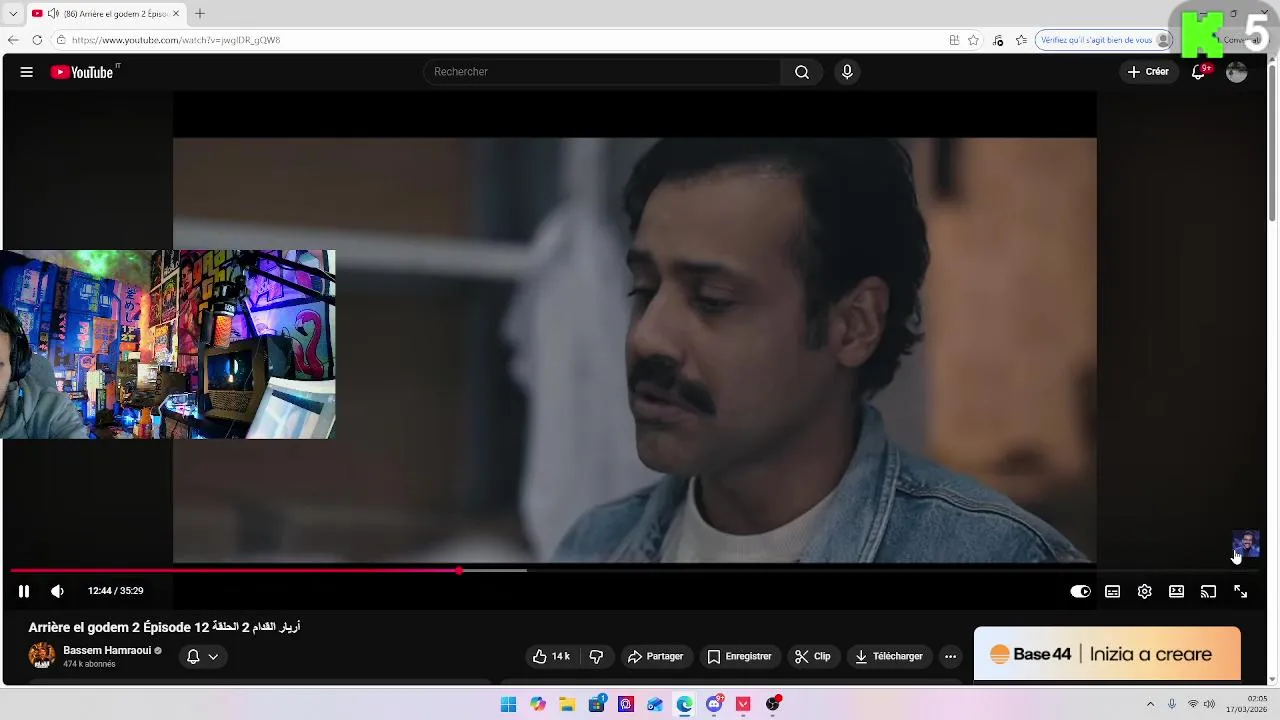
Task: Open the Créer menu
Action: pyautogui.click(x=1148, y=72)
